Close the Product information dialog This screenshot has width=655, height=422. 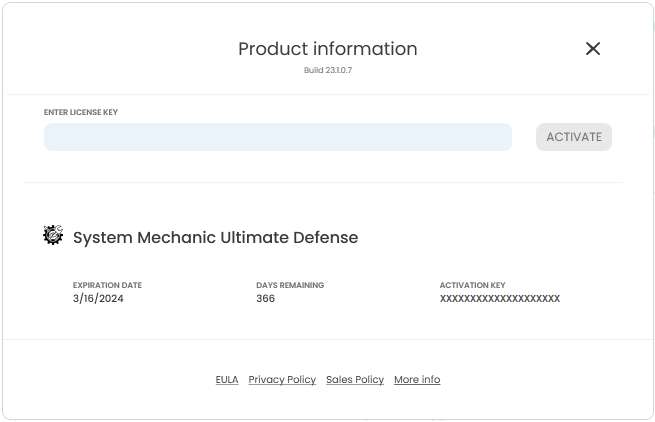pos(593,48)
